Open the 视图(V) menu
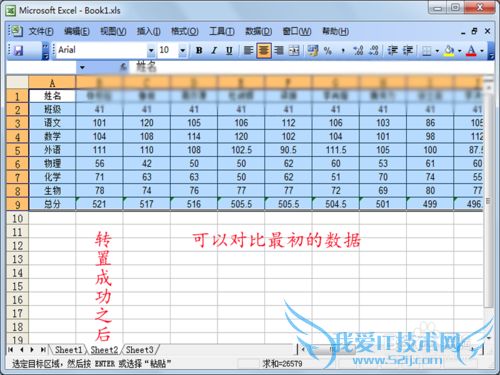 coord(113,31)
